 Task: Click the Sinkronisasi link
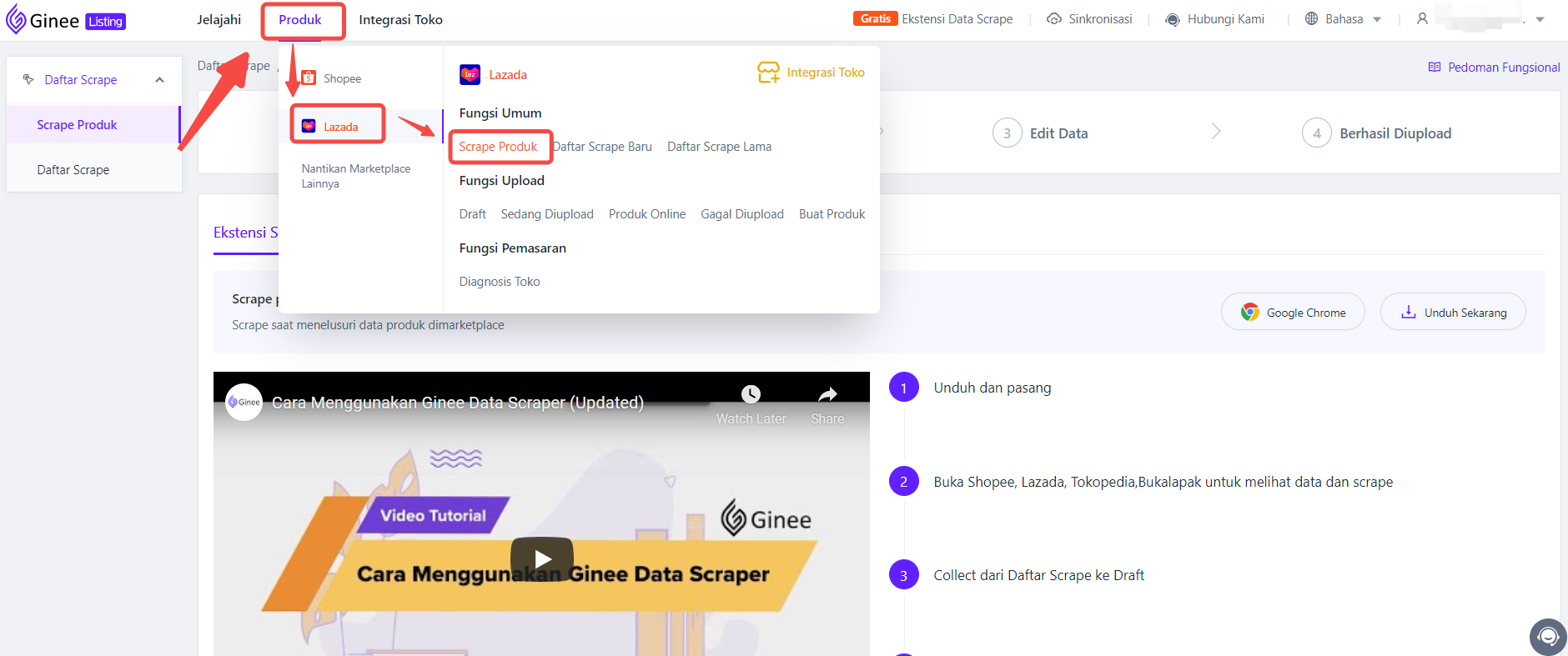1100,19
